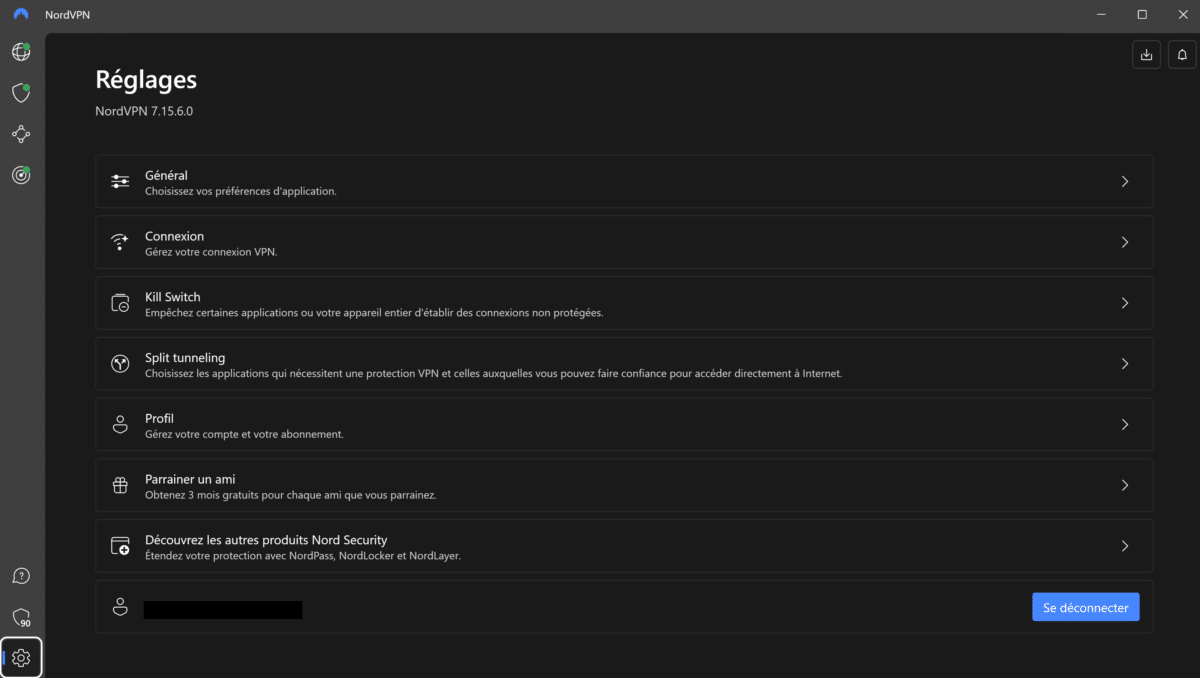Click the NordVPN 7.15.6.0 version text
Screen dimensions: 1200x678
point(144,111)
